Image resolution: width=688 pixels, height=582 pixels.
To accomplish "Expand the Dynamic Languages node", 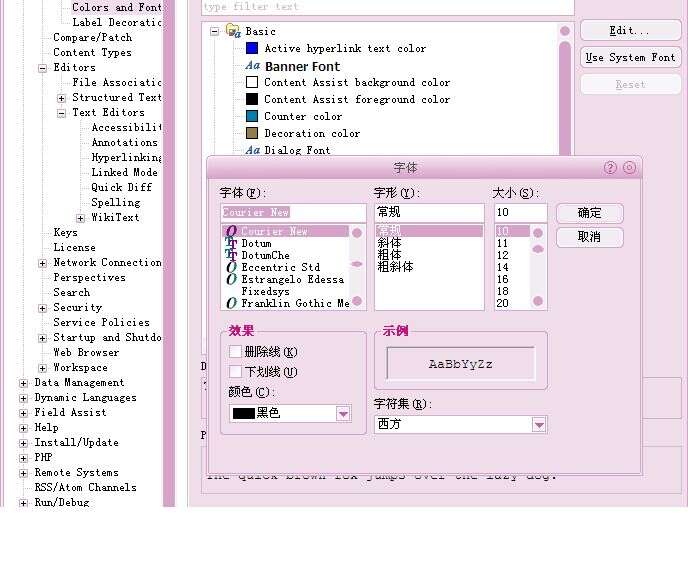I will click(24, 398).
